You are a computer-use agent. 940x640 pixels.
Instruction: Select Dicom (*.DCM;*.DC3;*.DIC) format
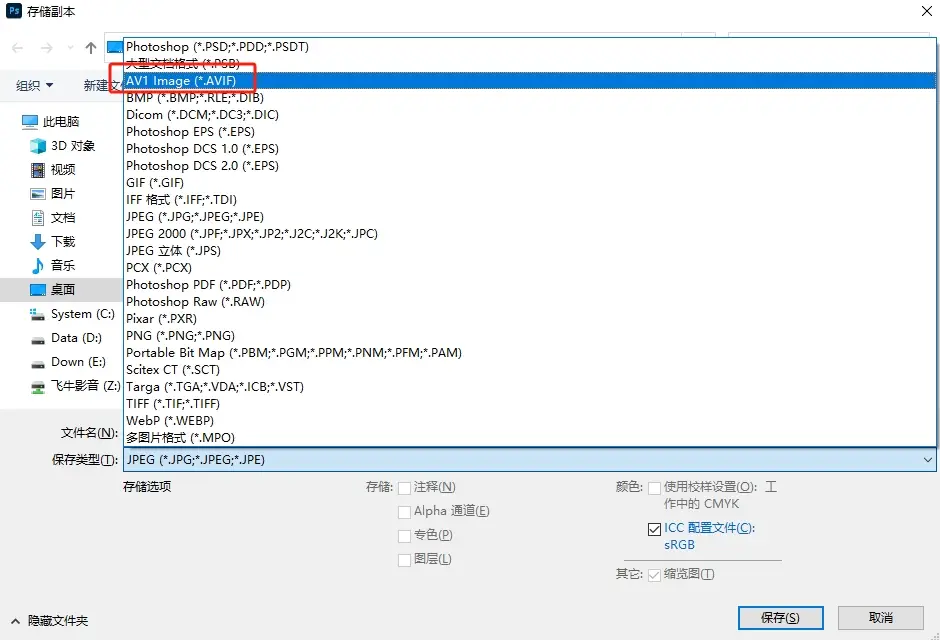(530, 114)
